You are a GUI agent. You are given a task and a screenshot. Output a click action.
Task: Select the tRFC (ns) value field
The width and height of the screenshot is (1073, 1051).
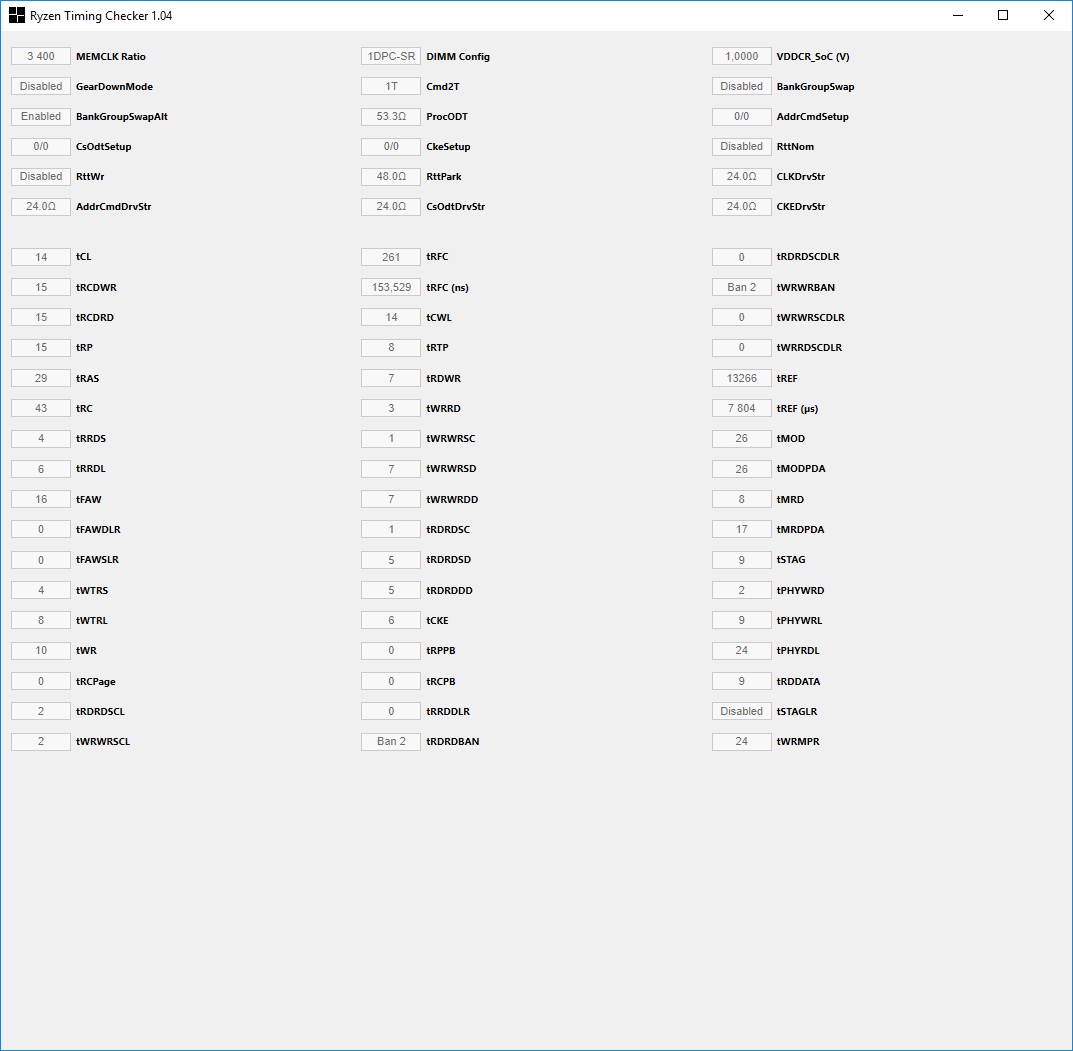(x=391, y=287)
